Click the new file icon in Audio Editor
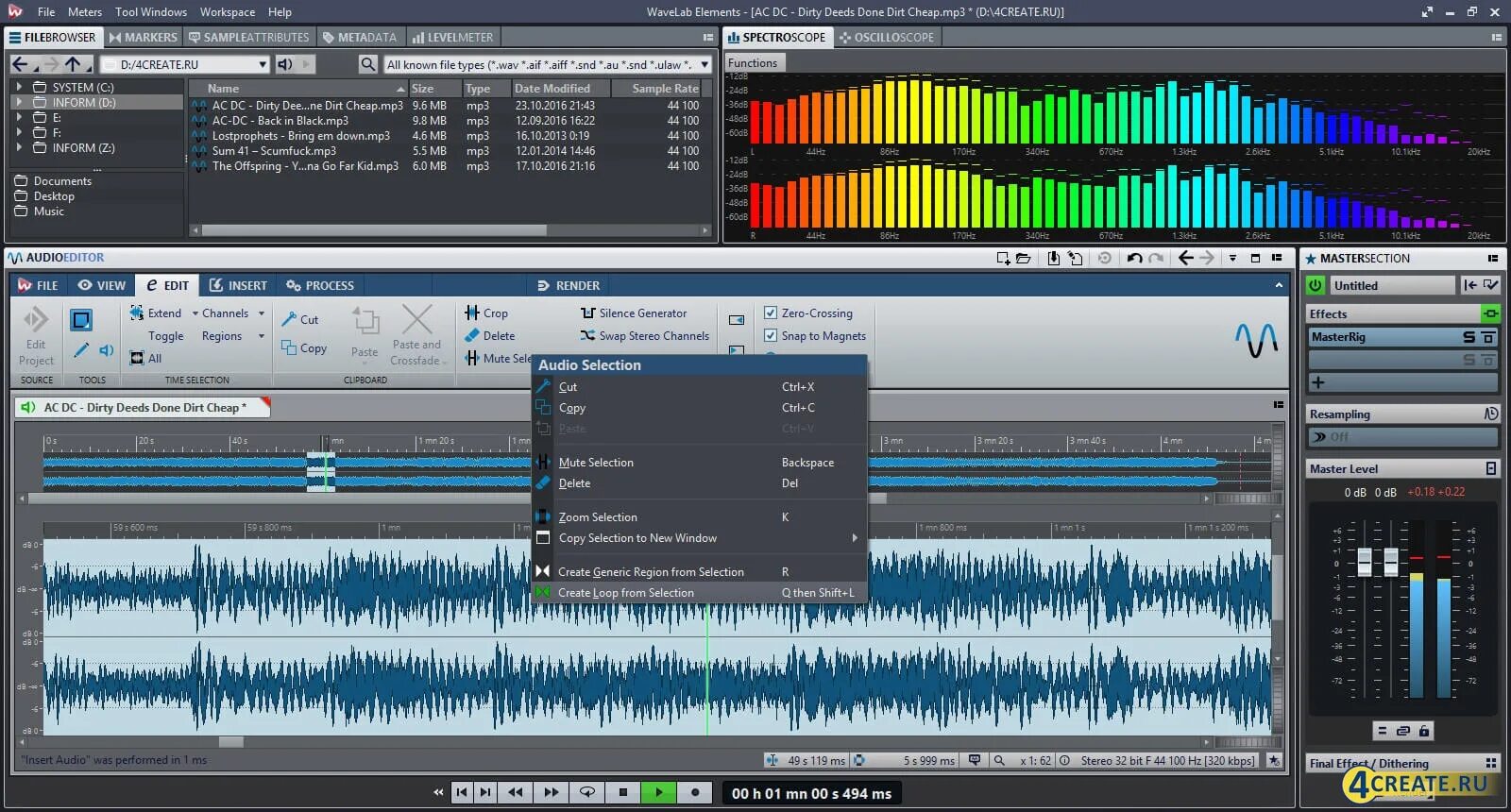 pos(1003,258)
